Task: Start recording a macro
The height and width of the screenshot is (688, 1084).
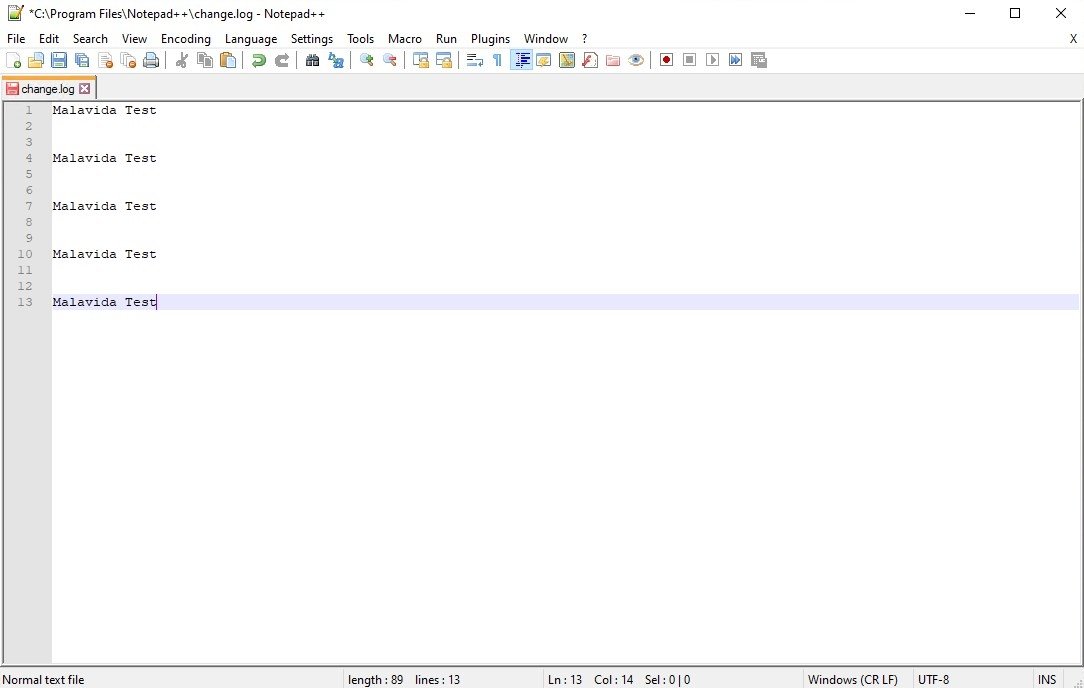Action: (x=666, y=60)
